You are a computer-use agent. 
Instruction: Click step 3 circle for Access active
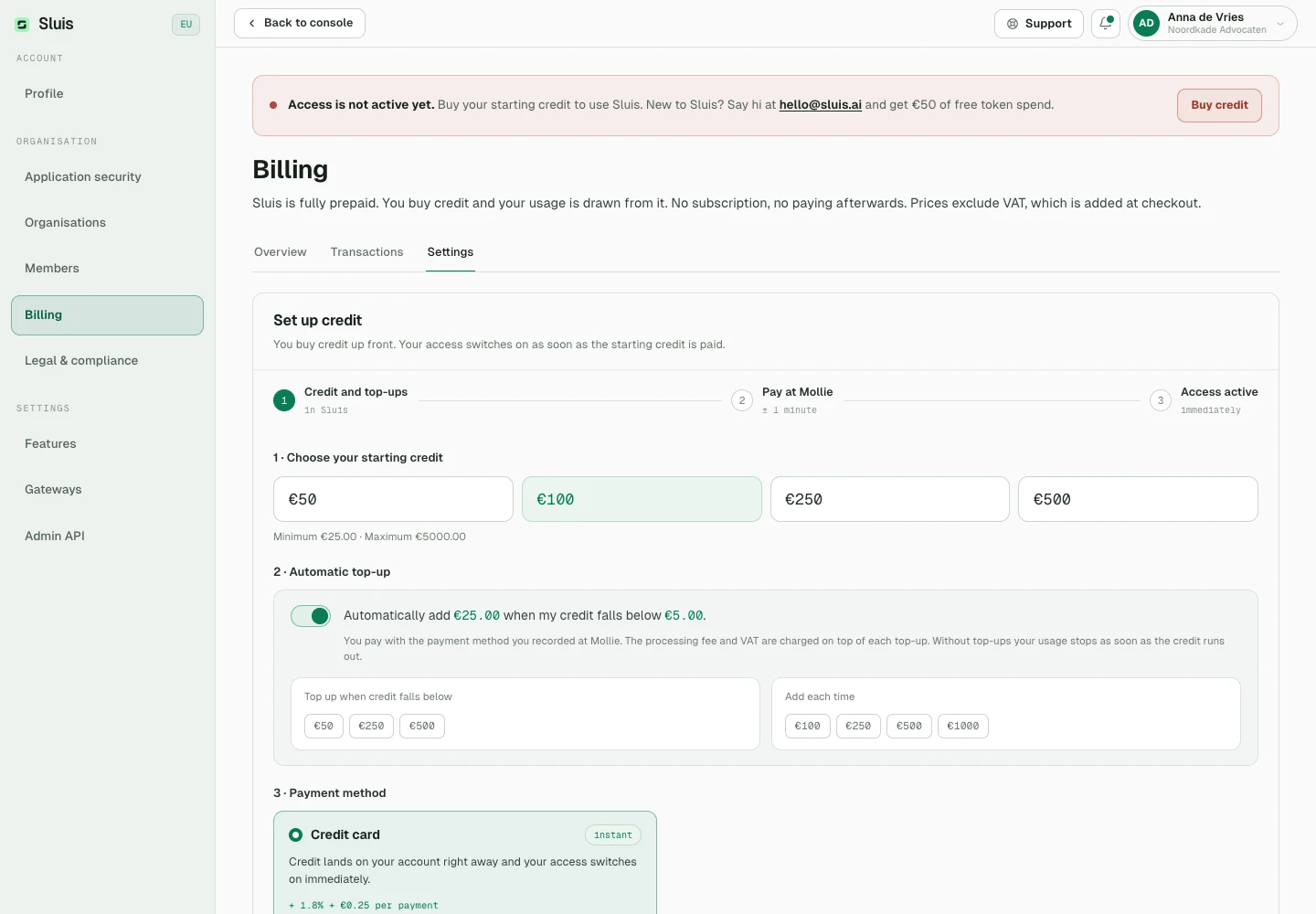click(x=1161, y=400)
